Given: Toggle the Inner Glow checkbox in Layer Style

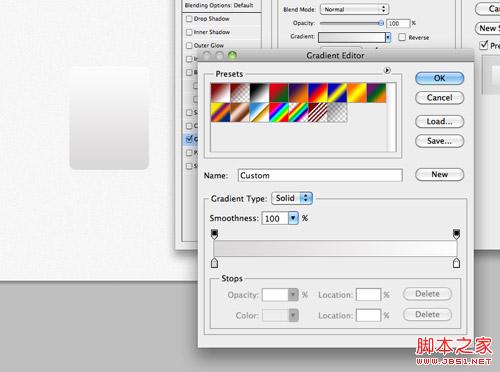Looking at the screenshot, I should (189, 59).
